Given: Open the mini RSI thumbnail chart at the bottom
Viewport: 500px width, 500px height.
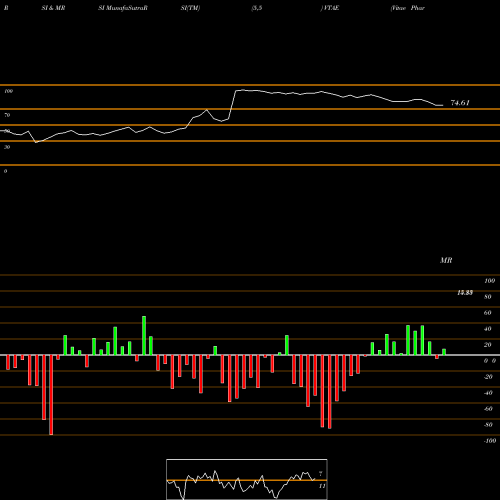Looking at the screenshot, I should 247,479.
